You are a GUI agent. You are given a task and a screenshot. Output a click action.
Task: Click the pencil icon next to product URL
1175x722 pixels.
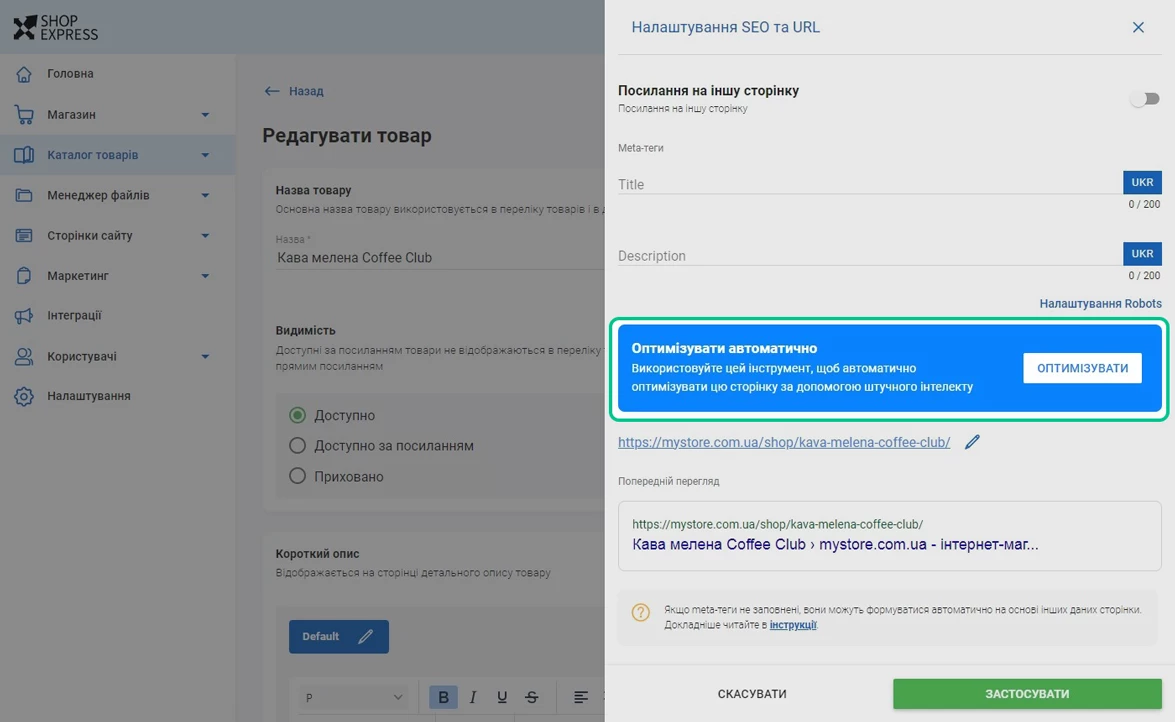[972, 442]
